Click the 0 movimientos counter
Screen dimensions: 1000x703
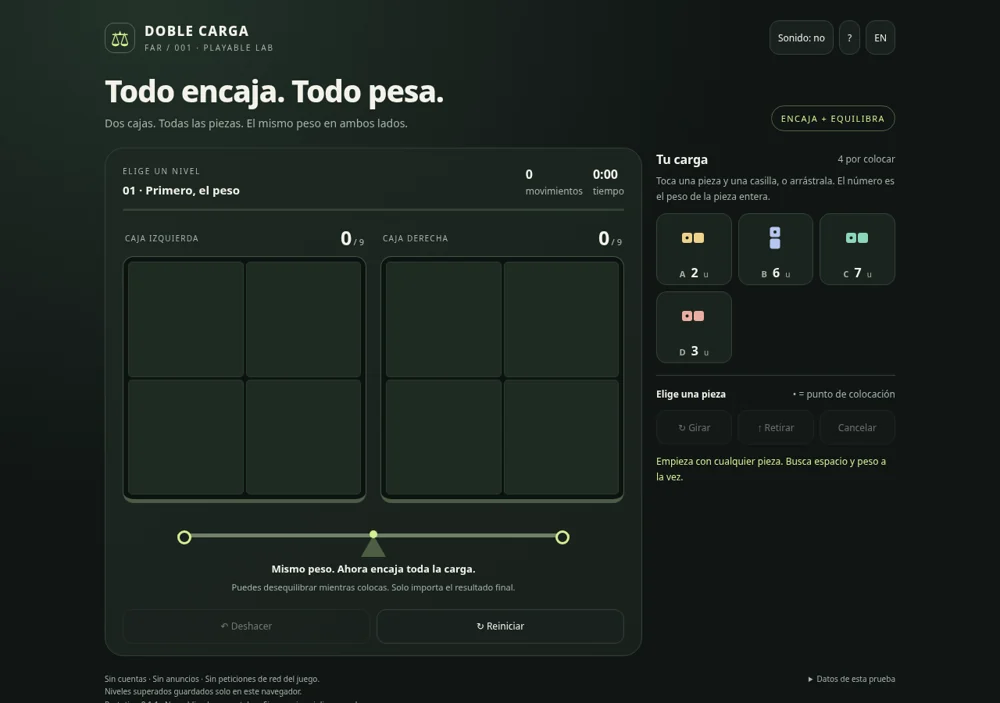(554, 182)
